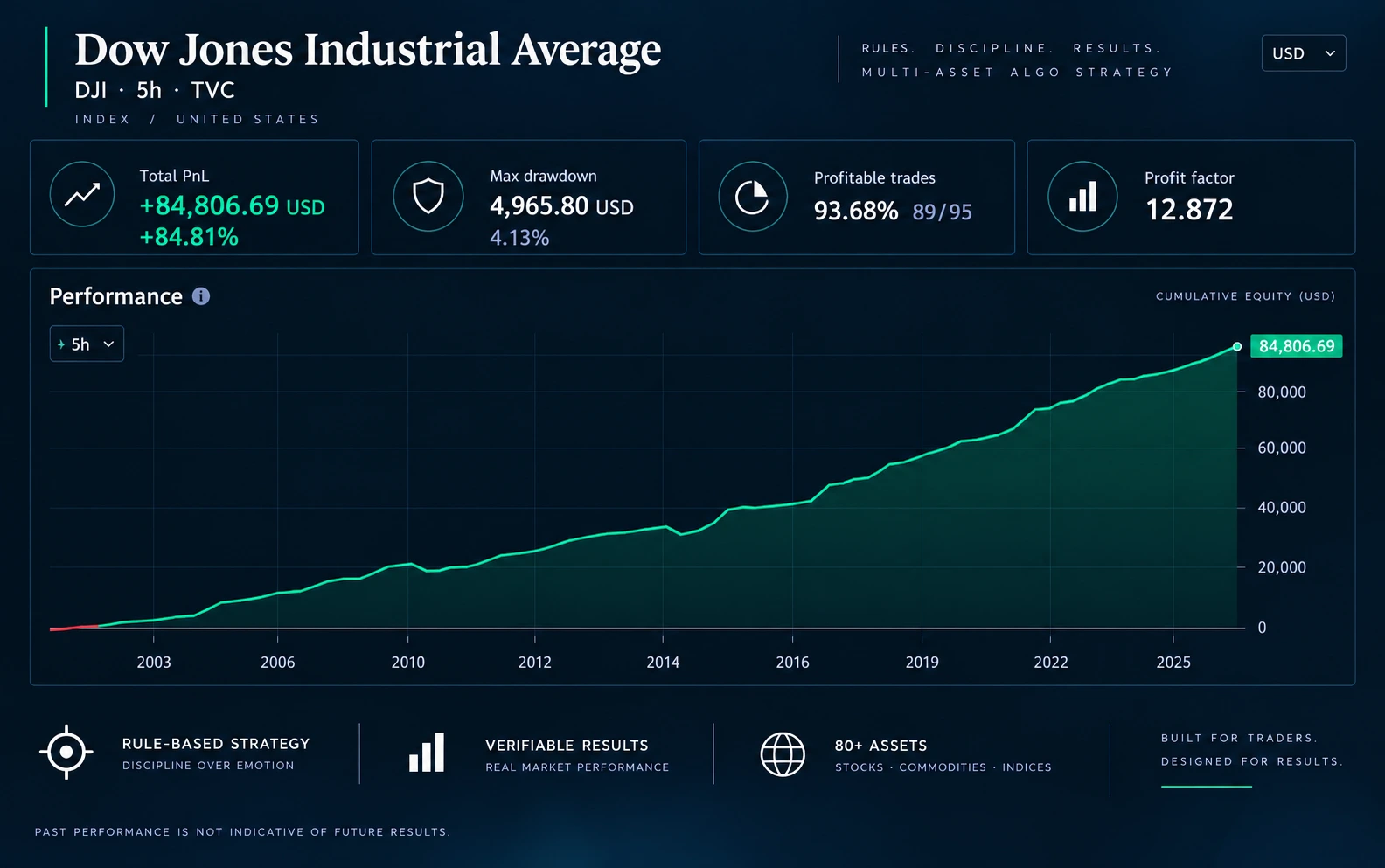Viewport: 1385px width, 868px height.
Task: Click the equity curve end-point marker
Action: (x=1237, y=347)
